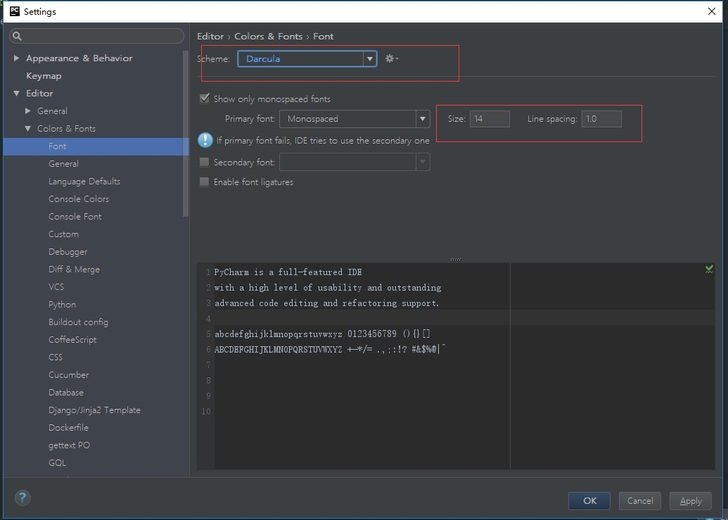Open Database color settings
Screen dimensions: 728x520
66,393
